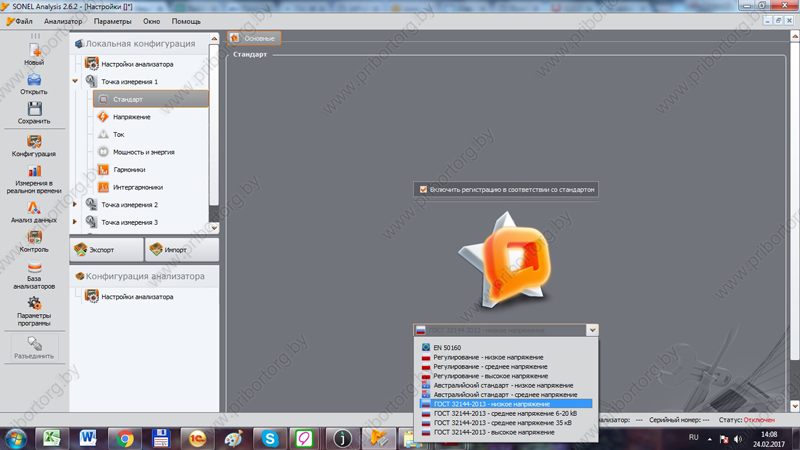Image resolution: width=800 pixels, height=450 pixels.
Task: Collapse the Точка измерения 1 tree node
Action: click(x=76, y=82)
